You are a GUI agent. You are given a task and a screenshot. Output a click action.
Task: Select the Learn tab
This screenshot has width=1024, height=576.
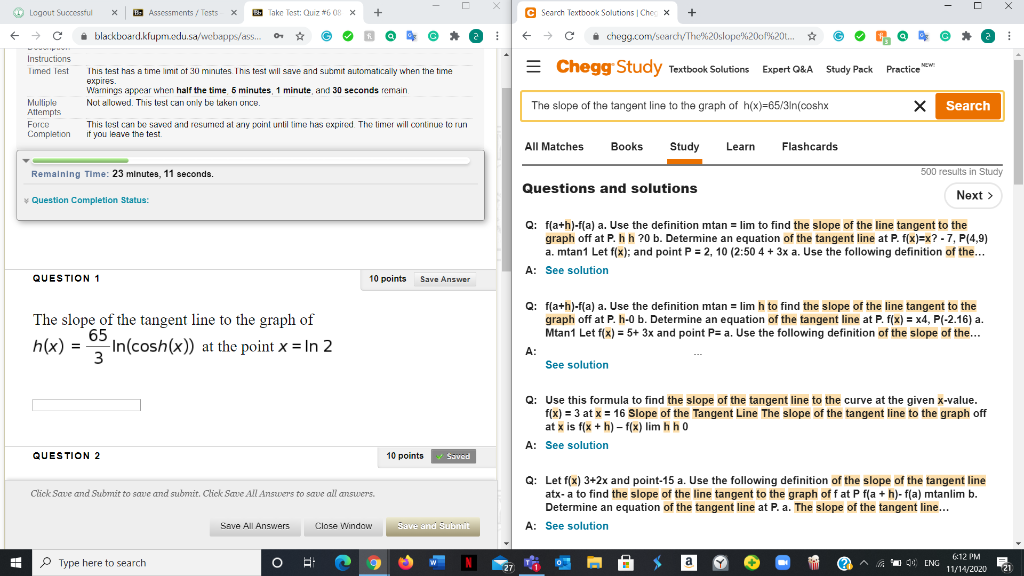(740, 147)
